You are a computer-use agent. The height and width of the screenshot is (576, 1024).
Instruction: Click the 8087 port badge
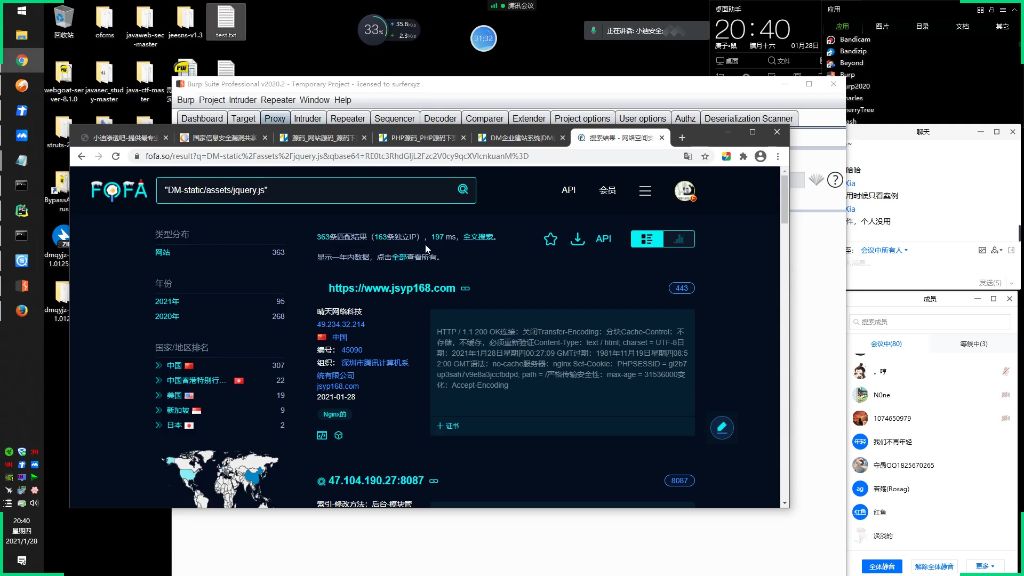coord(679,481)
